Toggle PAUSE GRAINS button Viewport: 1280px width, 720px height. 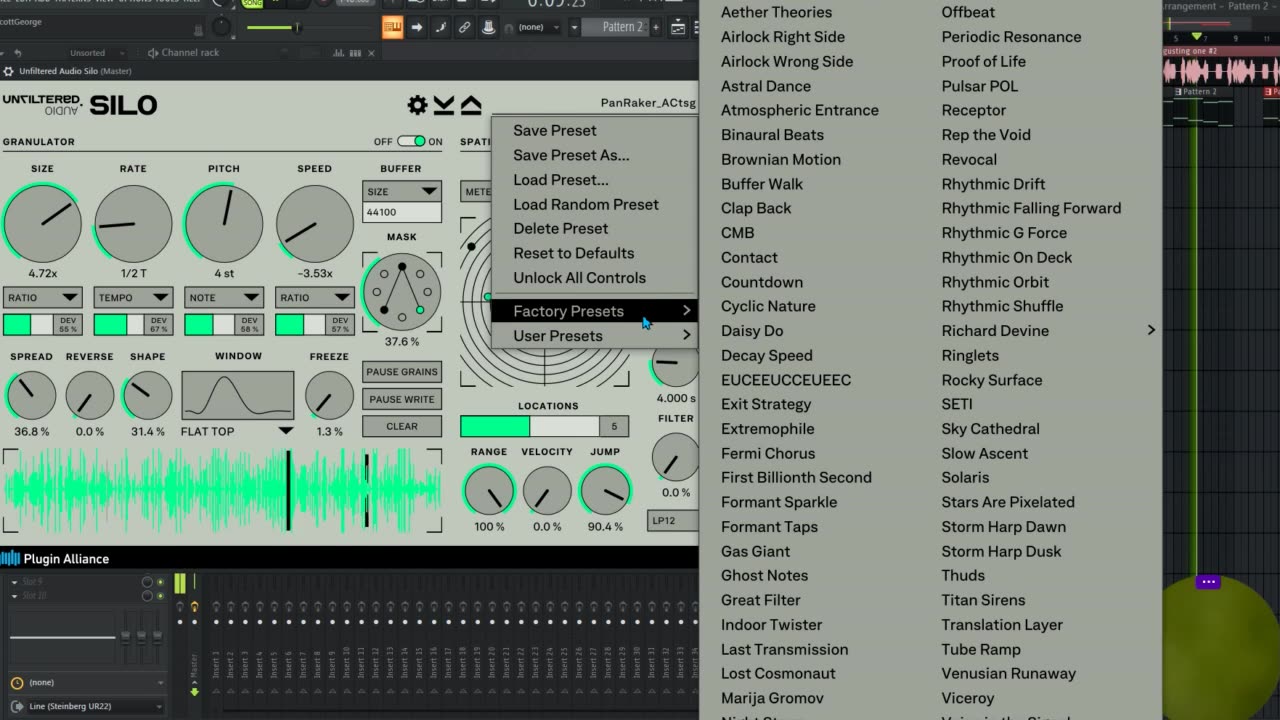click(402, 372)
